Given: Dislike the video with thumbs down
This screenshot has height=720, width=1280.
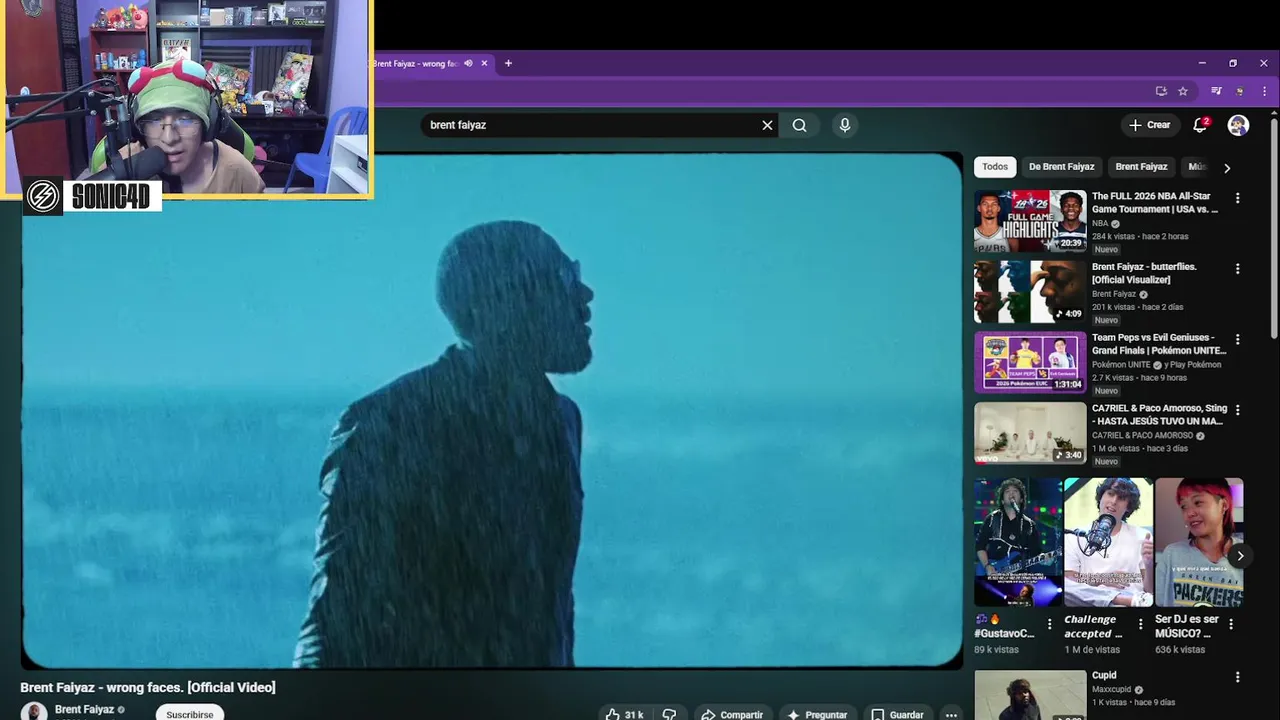Looking at the screenshot, I should [669, 714].
